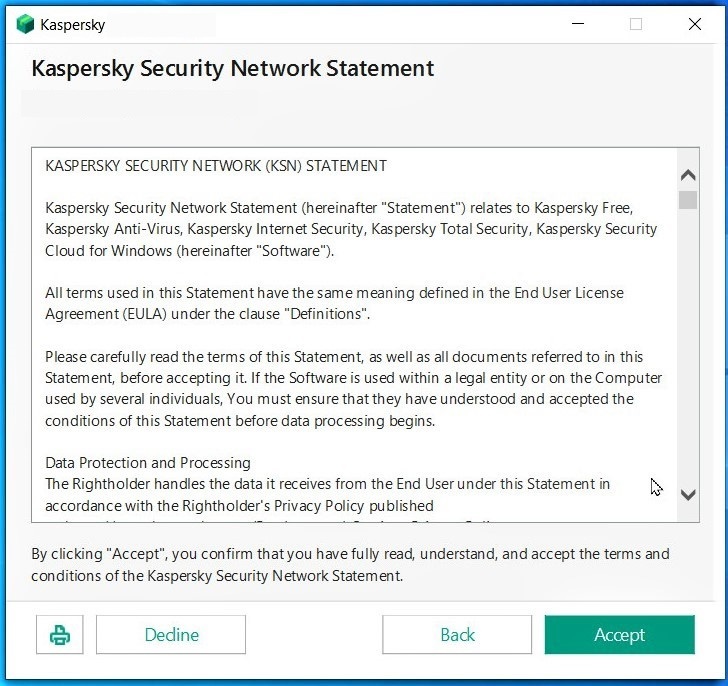Click the scrollbar up arrow
The image size is (728, 686).
click(x=688, y=175)
